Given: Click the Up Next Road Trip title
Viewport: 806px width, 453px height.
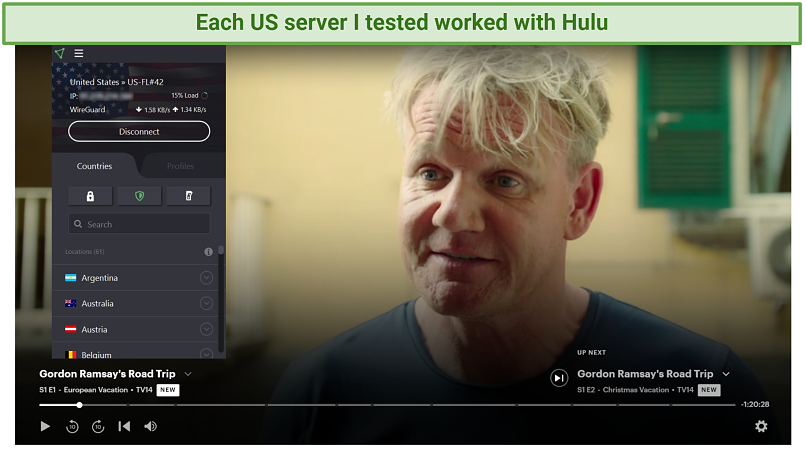Looking at the screenshot, I should click(645, 374).
